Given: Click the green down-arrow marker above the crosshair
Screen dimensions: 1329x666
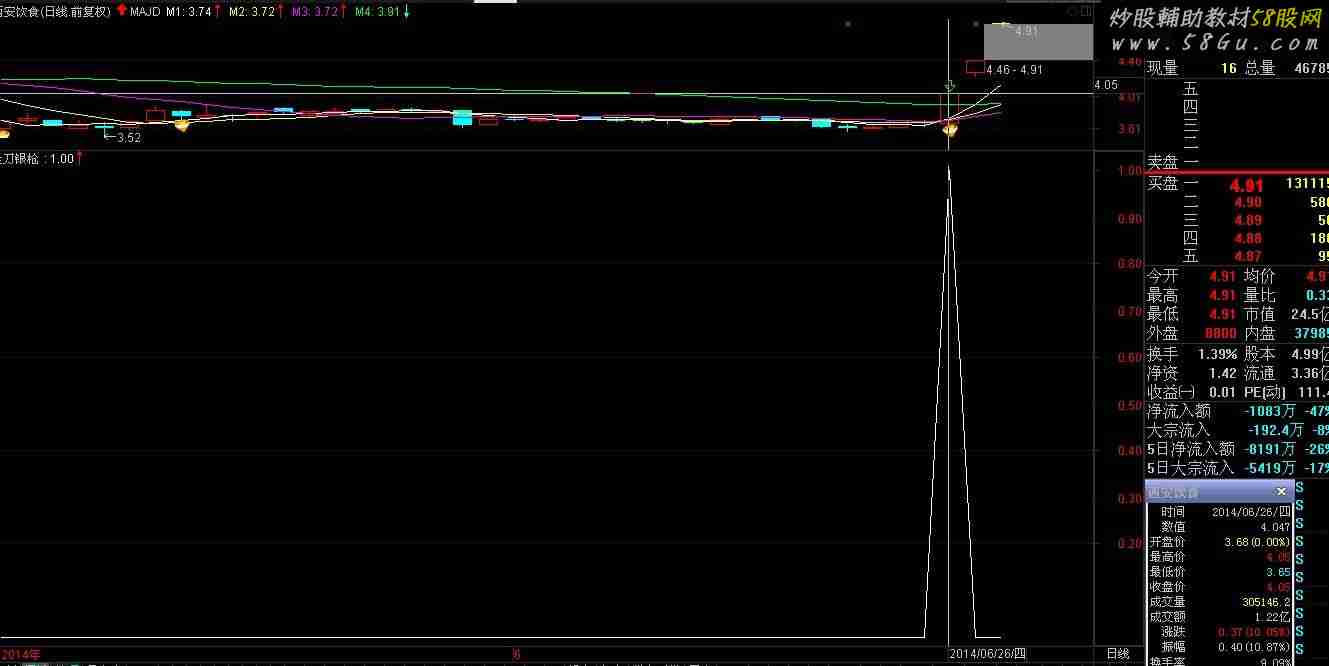Looking at the screenshot, I should [949, 88].
